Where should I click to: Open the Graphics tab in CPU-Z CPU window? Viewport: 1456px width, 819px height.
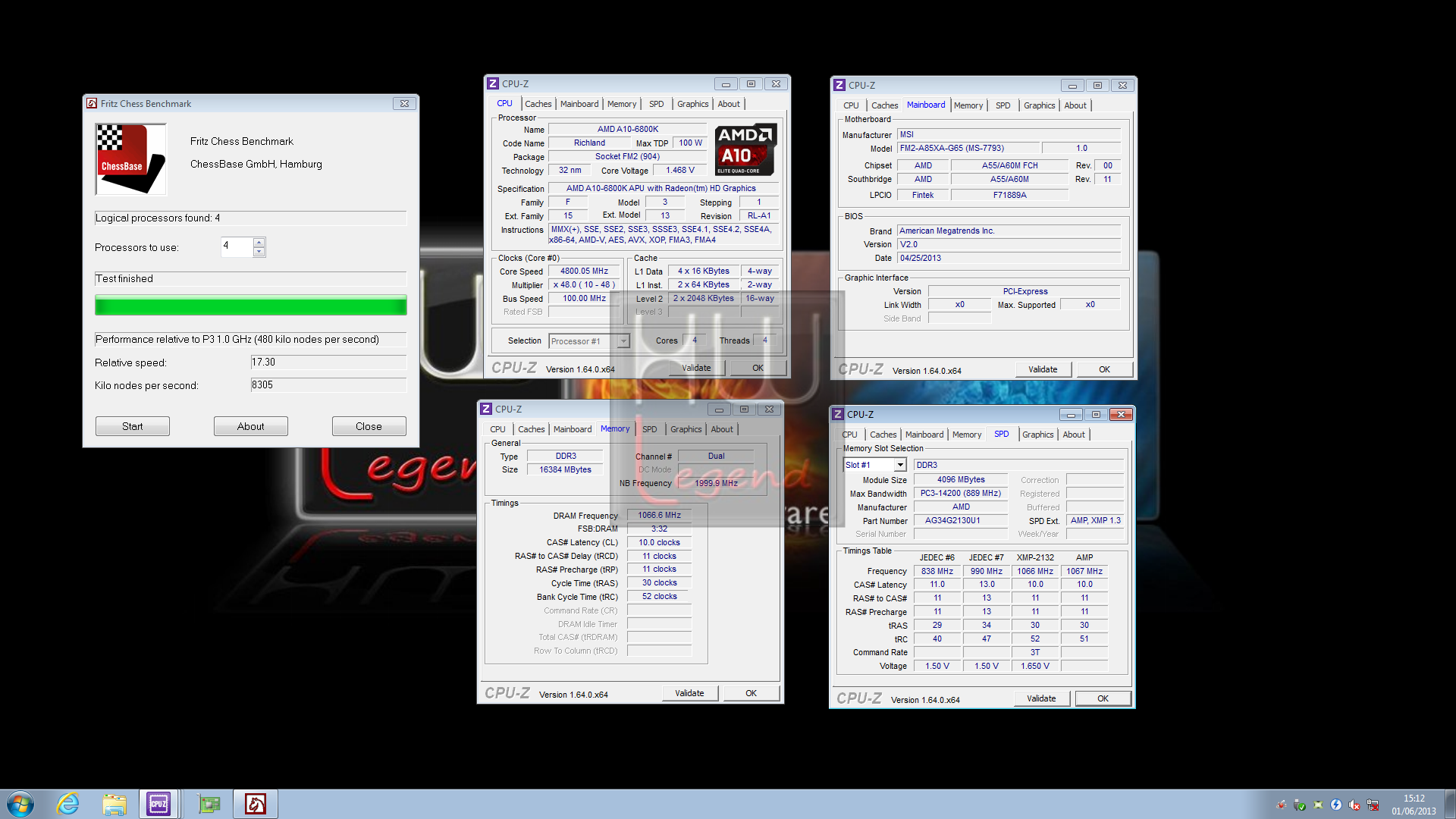tap(692, 104)
